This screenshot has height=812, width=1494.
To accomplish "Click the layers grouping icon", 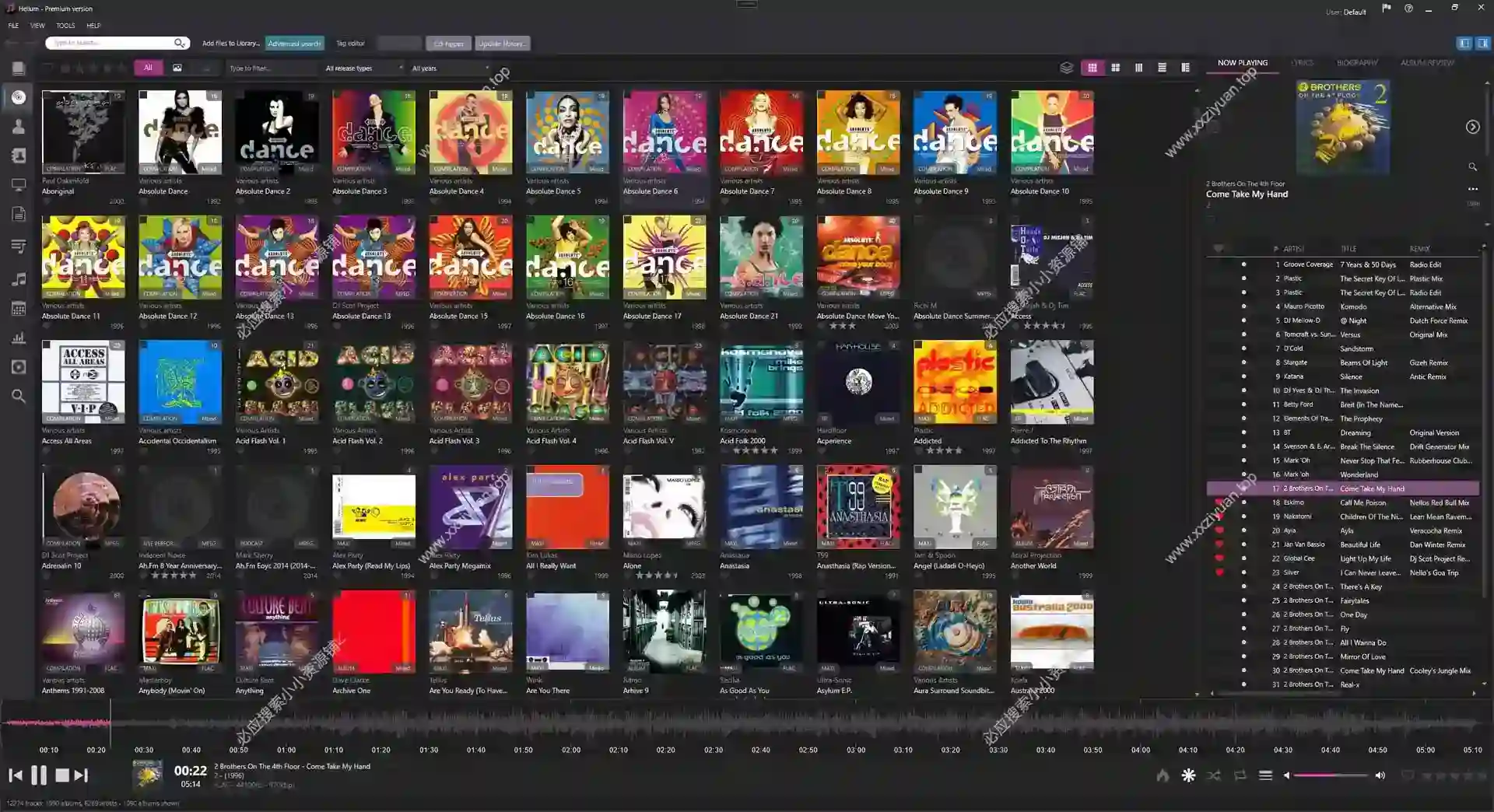I will (1067, 68).
